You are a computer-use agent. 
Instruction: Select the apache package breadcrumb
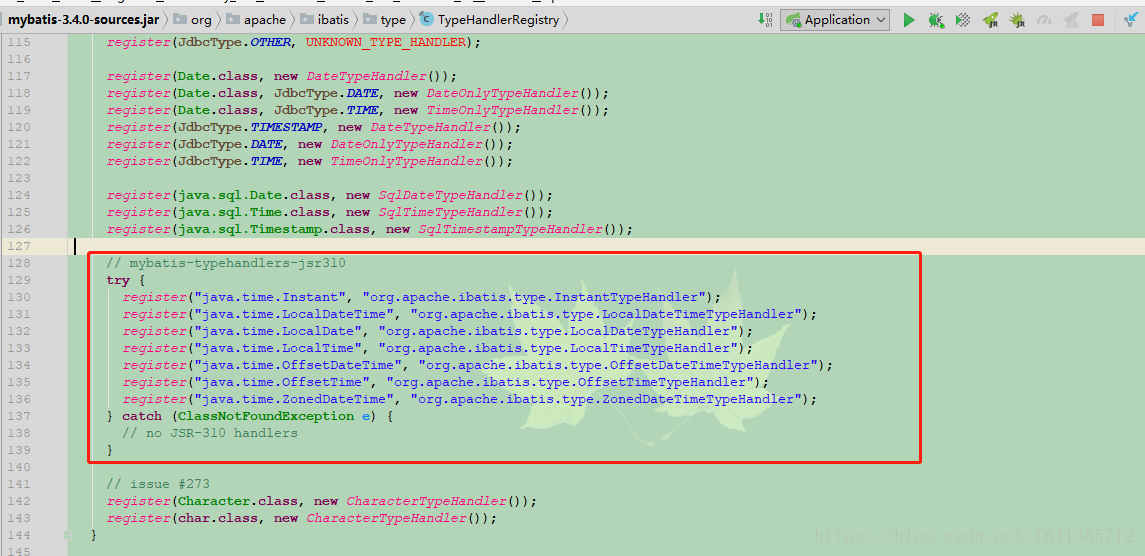[264, 20]
